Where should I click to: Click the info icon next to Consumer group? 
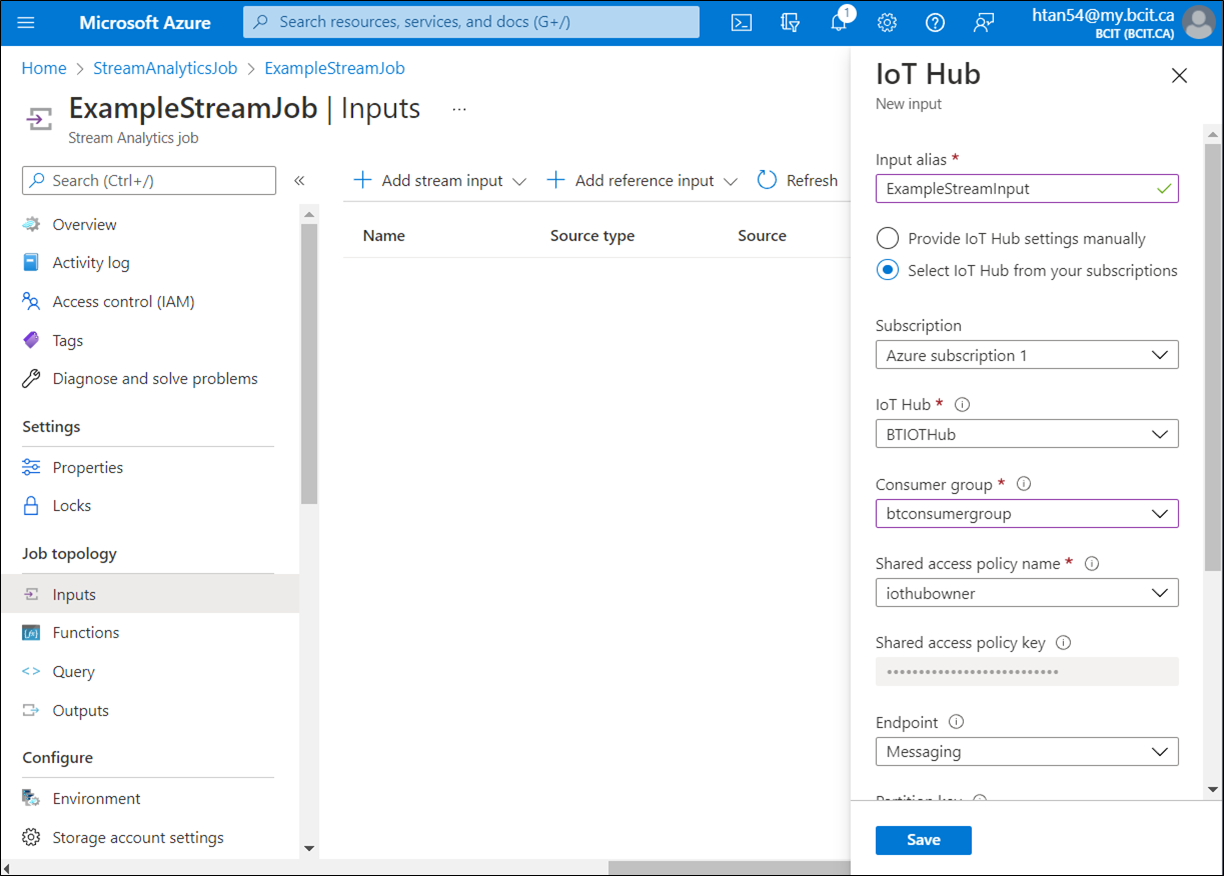(1023, 483)
